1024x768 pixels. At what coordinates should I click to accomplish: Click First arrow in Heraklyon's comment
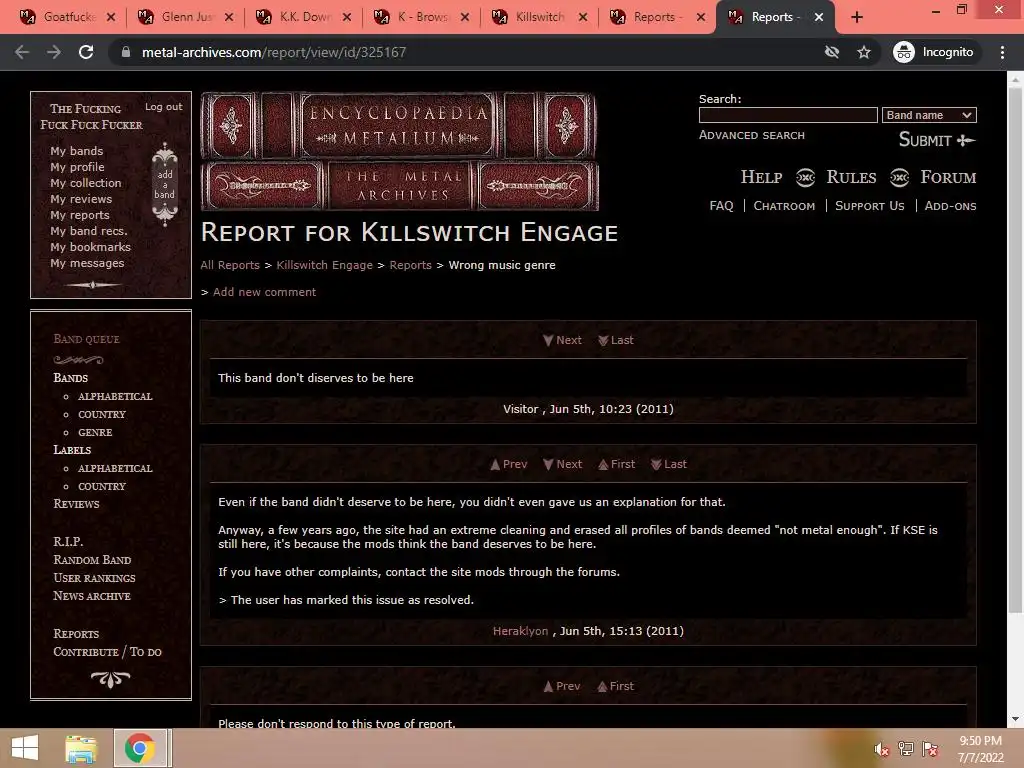pos(616,464)
